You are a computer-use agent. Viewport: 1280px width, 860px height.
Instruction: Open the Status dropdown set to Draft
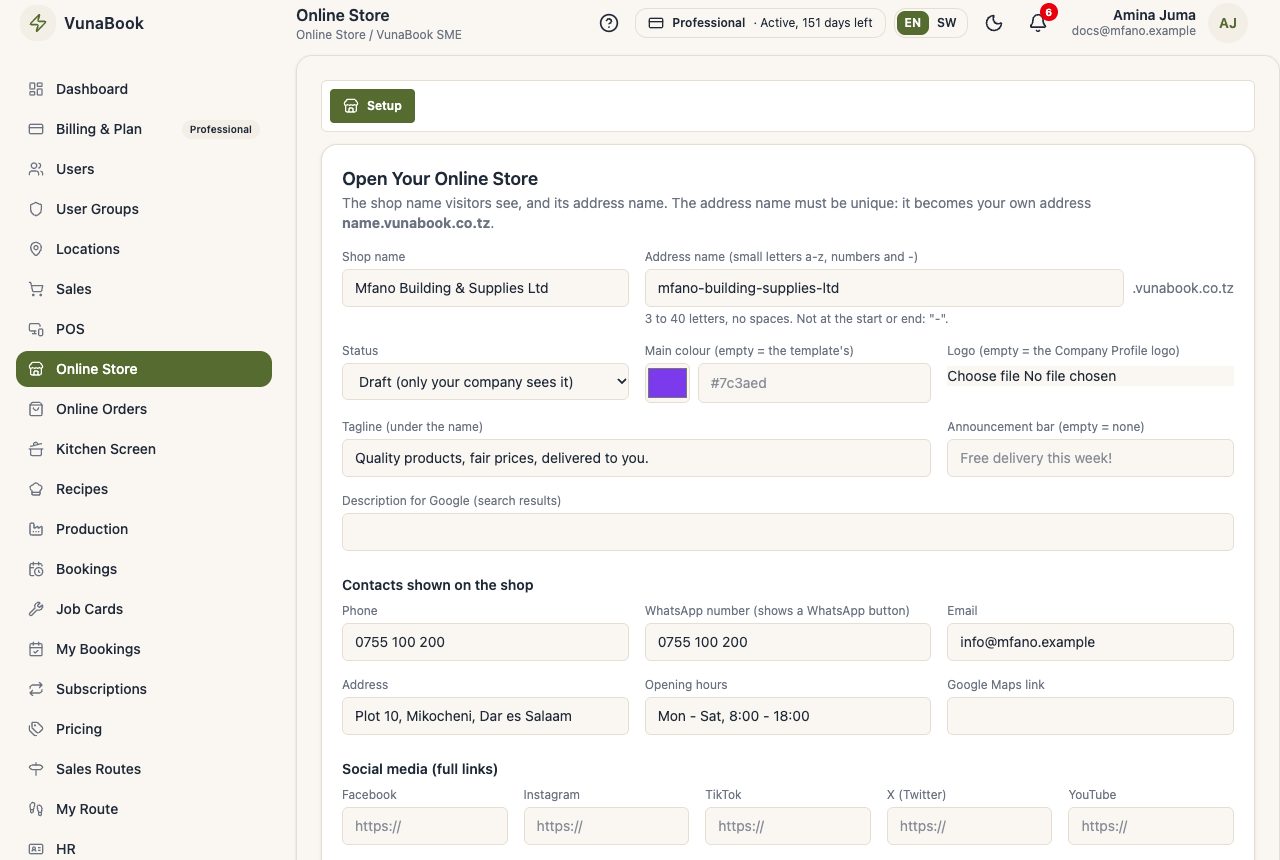point(485,382)
